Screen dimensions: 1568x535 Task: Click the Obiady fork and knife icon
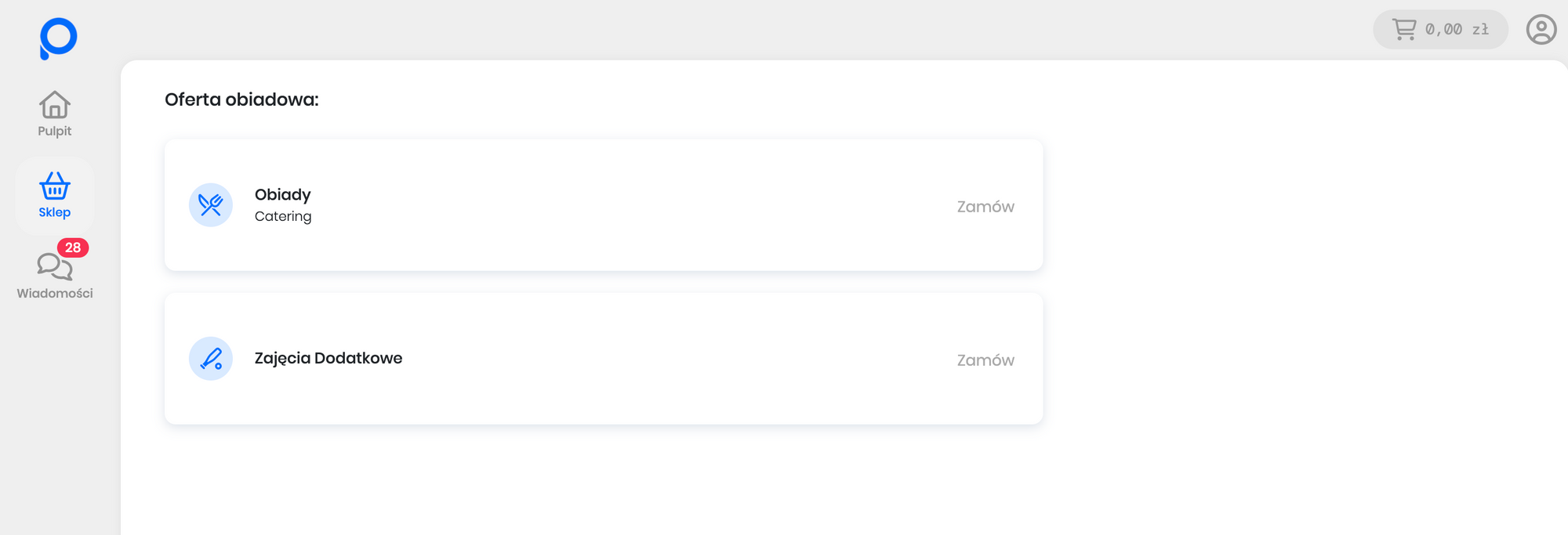(211, 205)
